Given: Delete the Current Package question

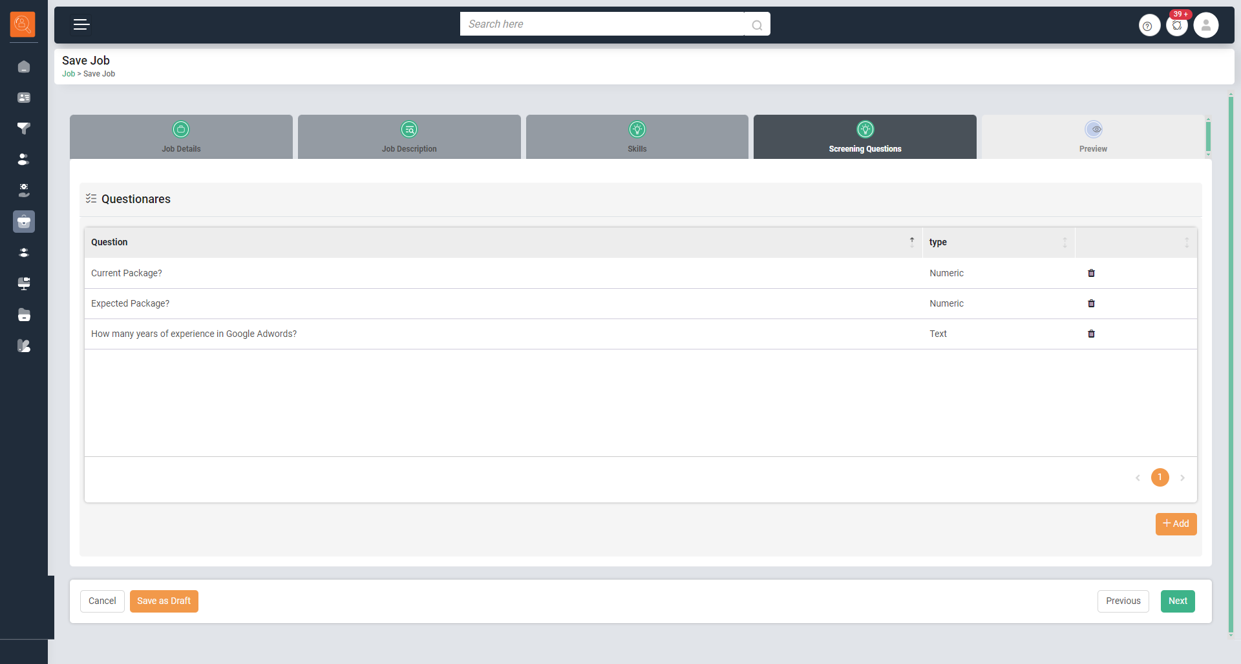Looking at the screenshot, I should (1091, 273).
